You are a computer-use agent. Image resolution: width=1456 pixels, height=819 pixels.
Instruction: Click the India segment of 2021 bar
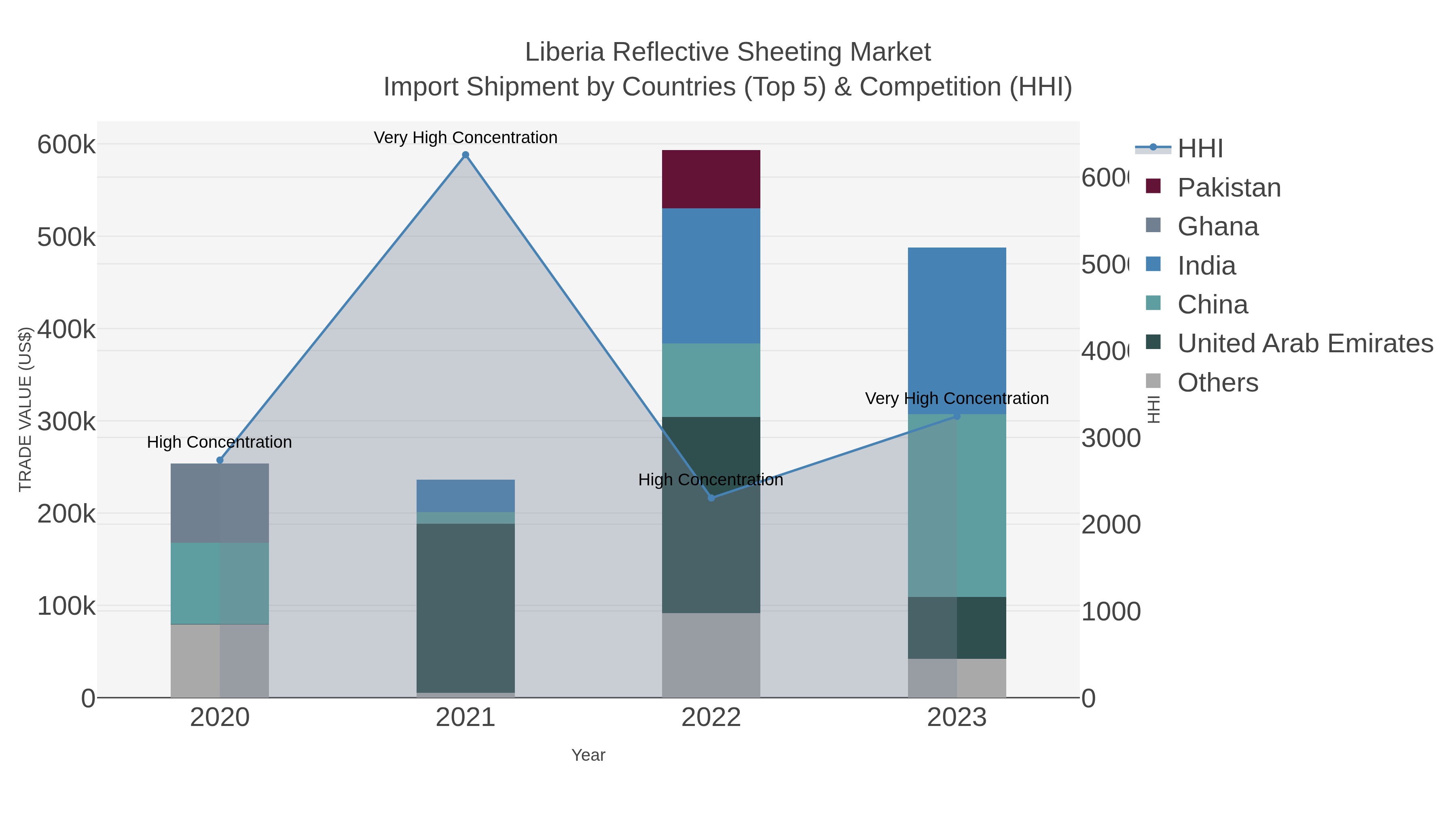click(466, 496)
